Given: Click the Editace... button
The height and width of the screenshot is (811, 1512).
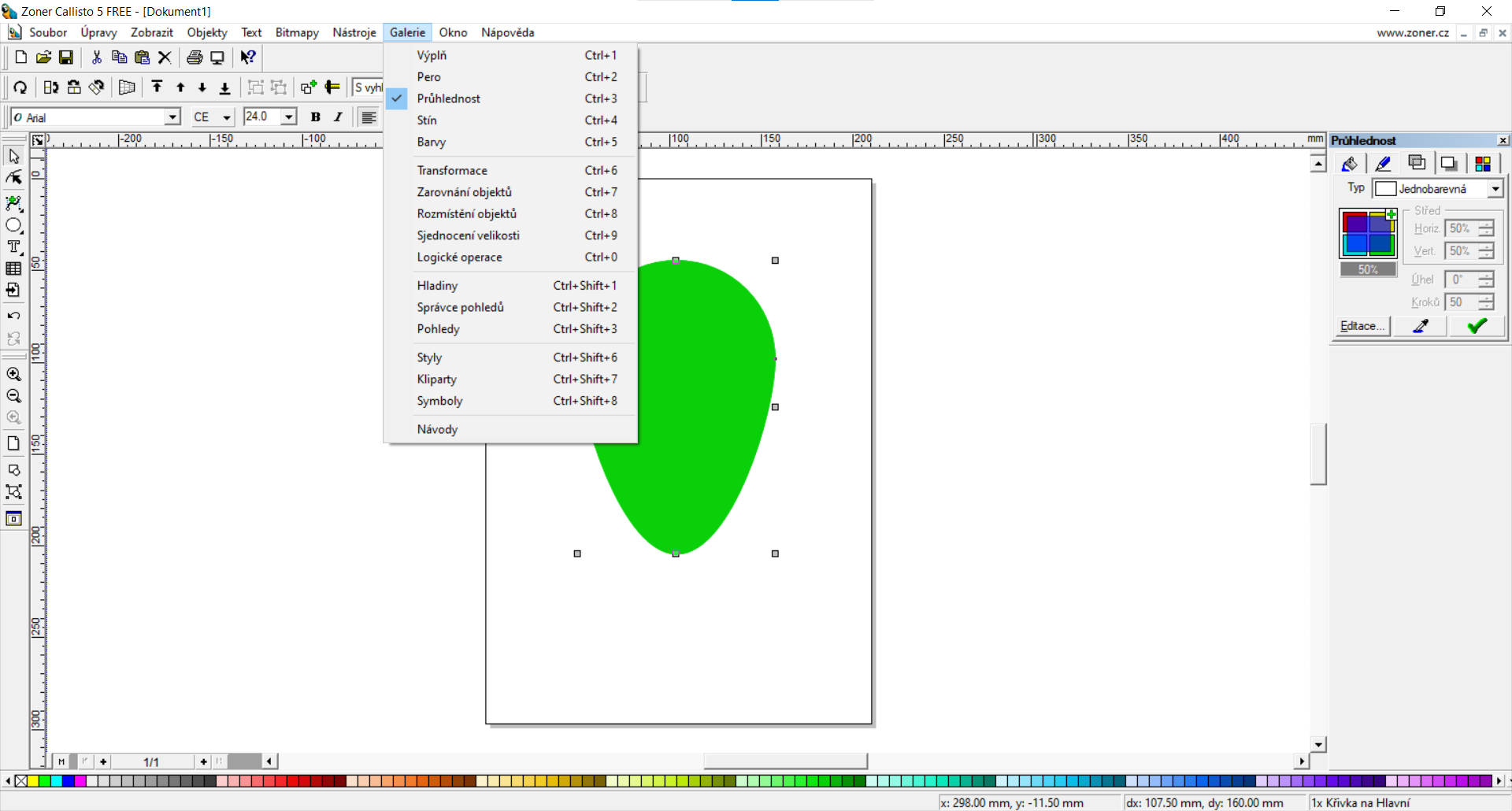Looking at the screenshot, I should pyautogui.click(x=1362, y=326).
